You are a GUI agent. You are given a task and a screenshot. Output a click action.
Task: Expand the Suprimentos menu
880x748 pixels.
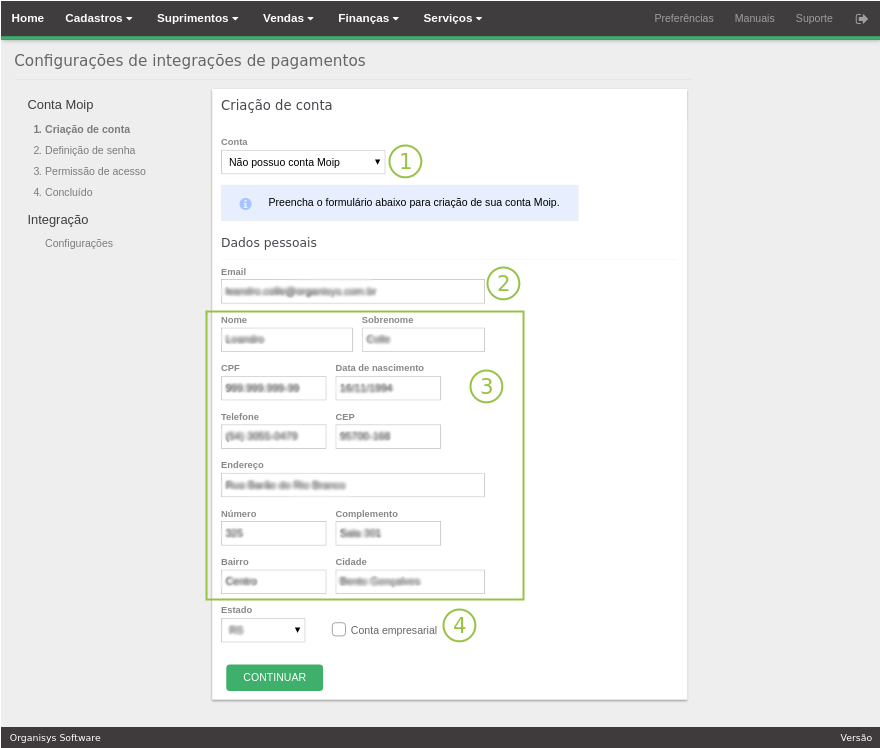[x=198, y=18]
